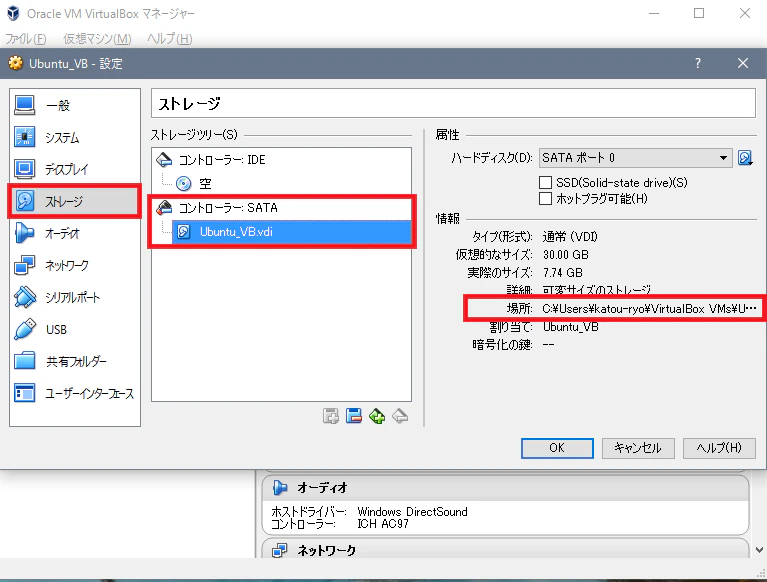Screen dimensions: 767x582
Task: Click the add attachment green plus icon
Action: coord(377,416)
